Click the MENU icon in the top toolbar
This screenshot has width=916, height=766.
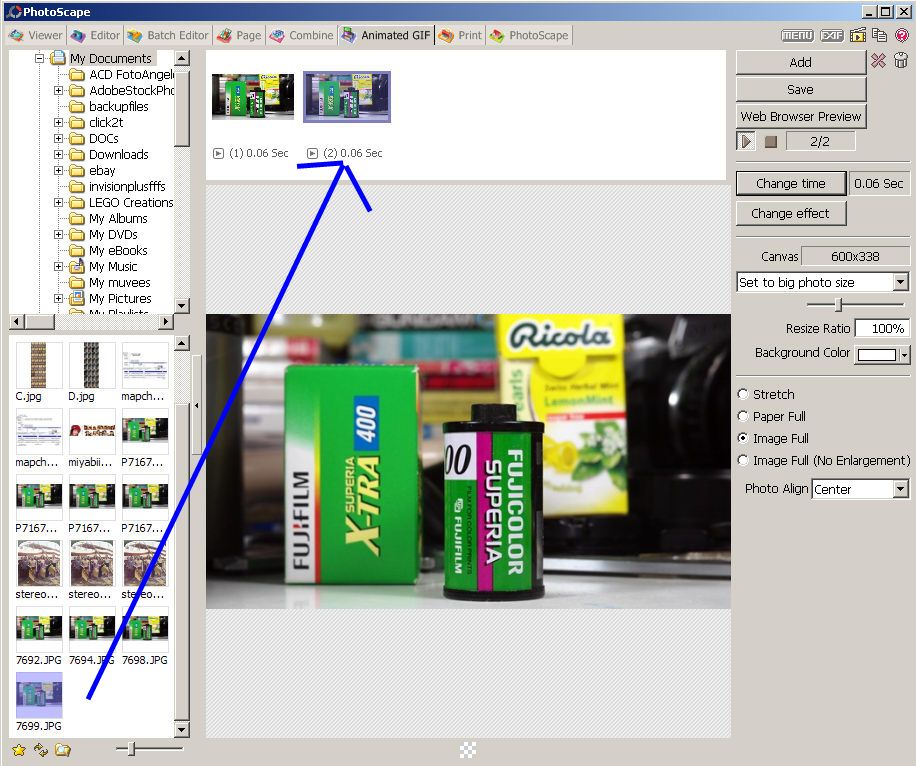(x=797, y=35)
